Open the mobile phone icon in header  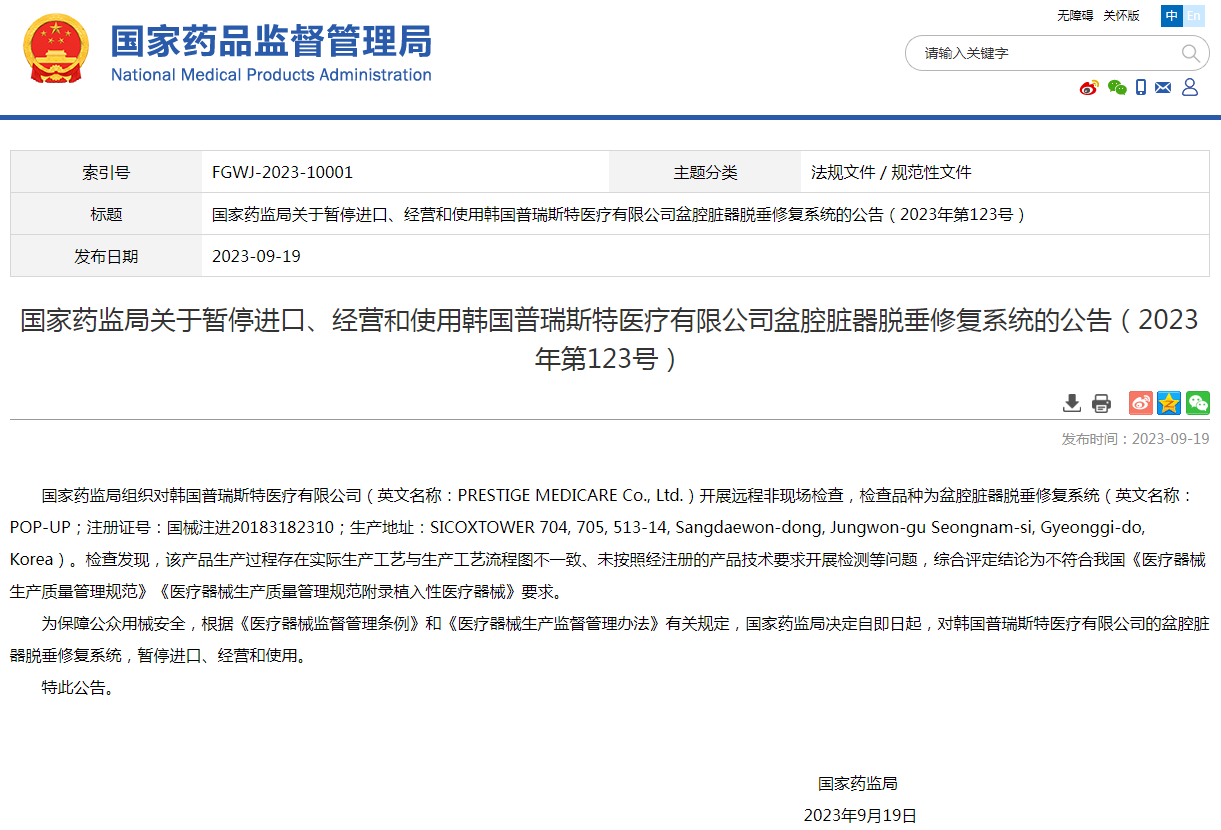(x=1141, y=88)
